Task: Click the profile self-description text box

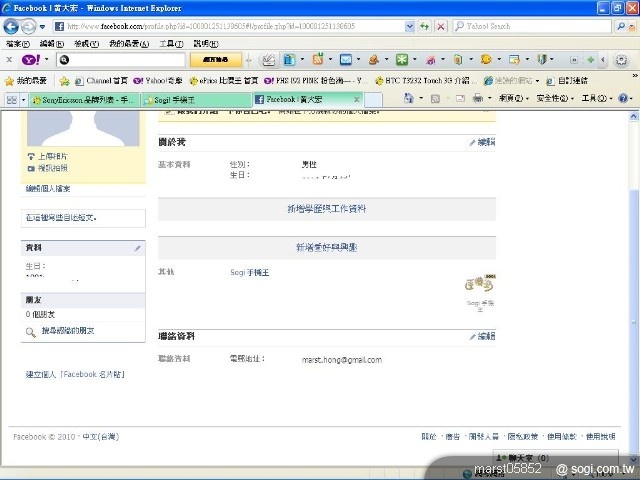Action: pos(83,218)
